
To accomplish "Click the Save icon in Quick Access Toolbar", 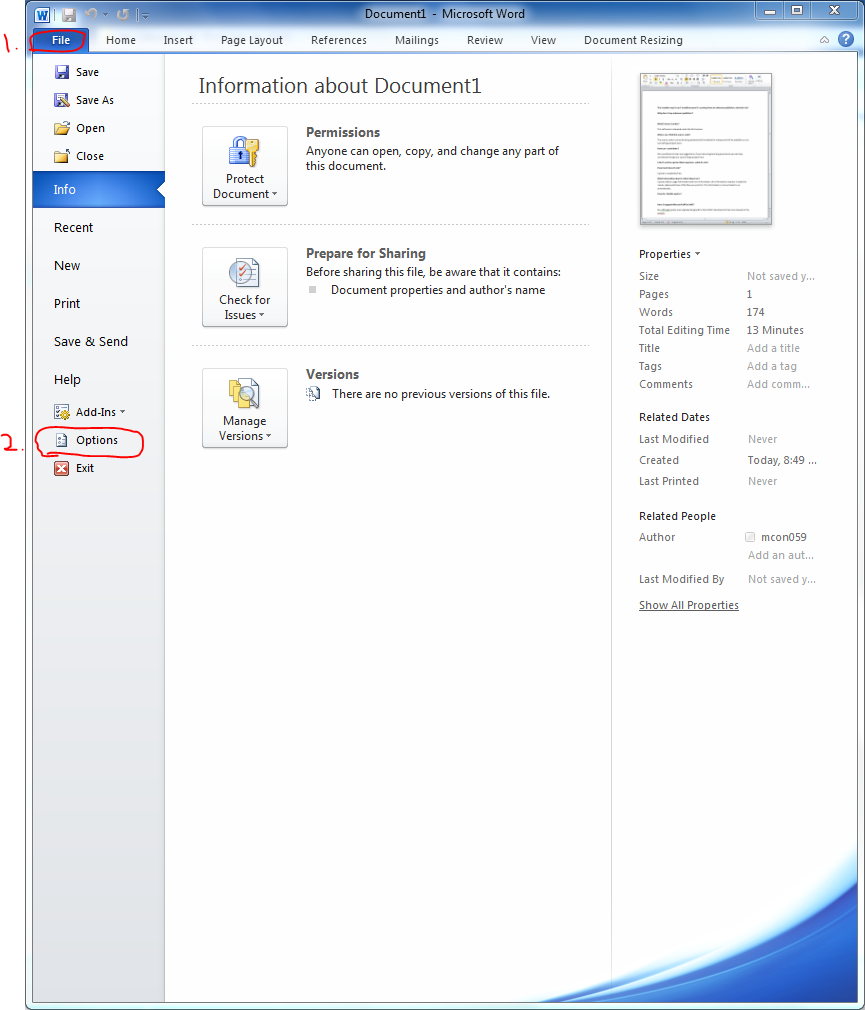I will [69, 14].
